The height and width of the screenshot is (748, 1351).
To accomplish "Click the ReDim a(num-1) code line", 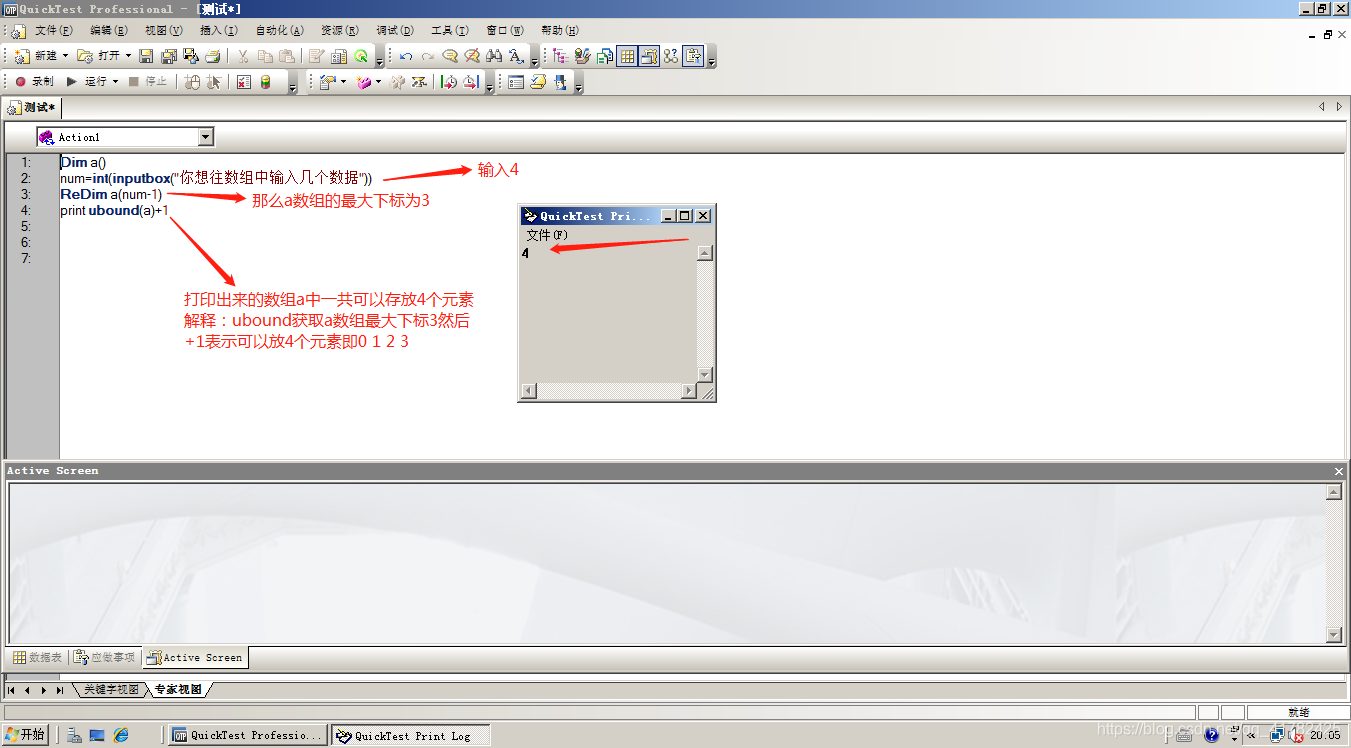I will tap(111, 194).
